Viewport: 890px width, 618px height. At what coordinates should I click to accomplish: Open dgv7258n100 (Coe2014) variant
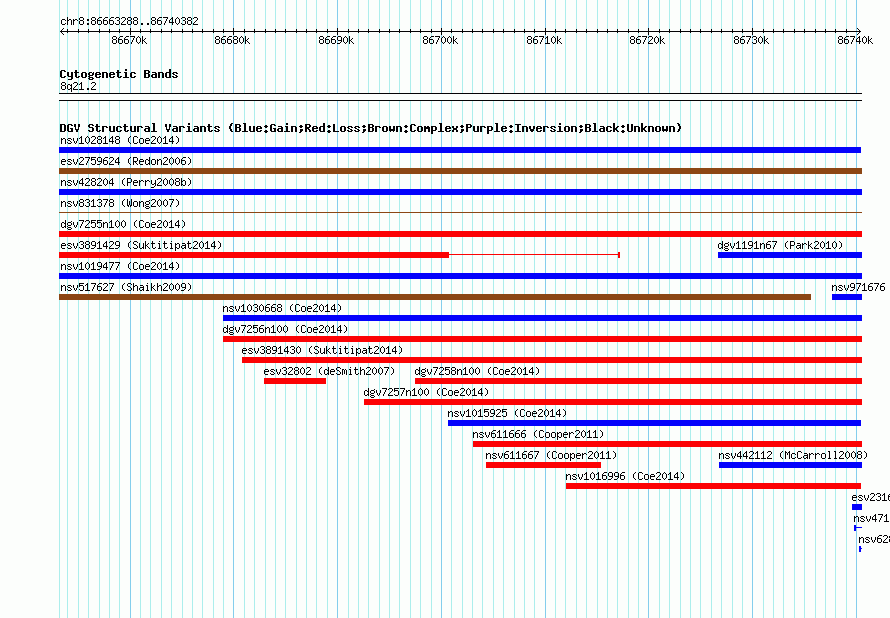click(477, 371)
